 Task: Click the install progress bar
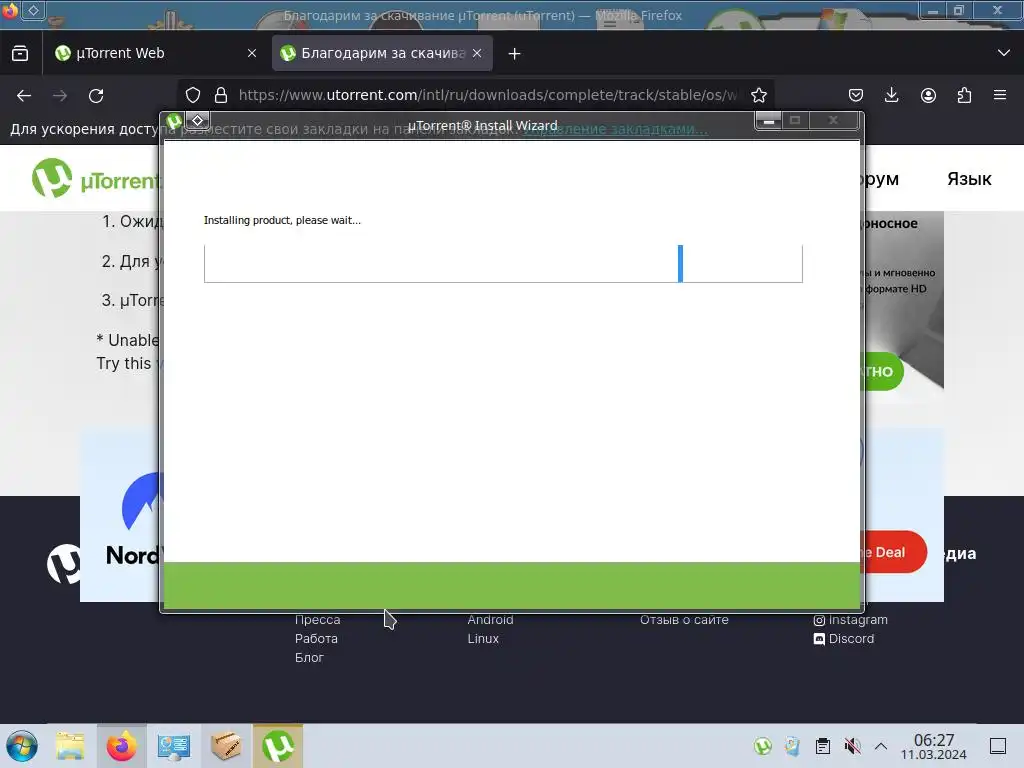503,264
